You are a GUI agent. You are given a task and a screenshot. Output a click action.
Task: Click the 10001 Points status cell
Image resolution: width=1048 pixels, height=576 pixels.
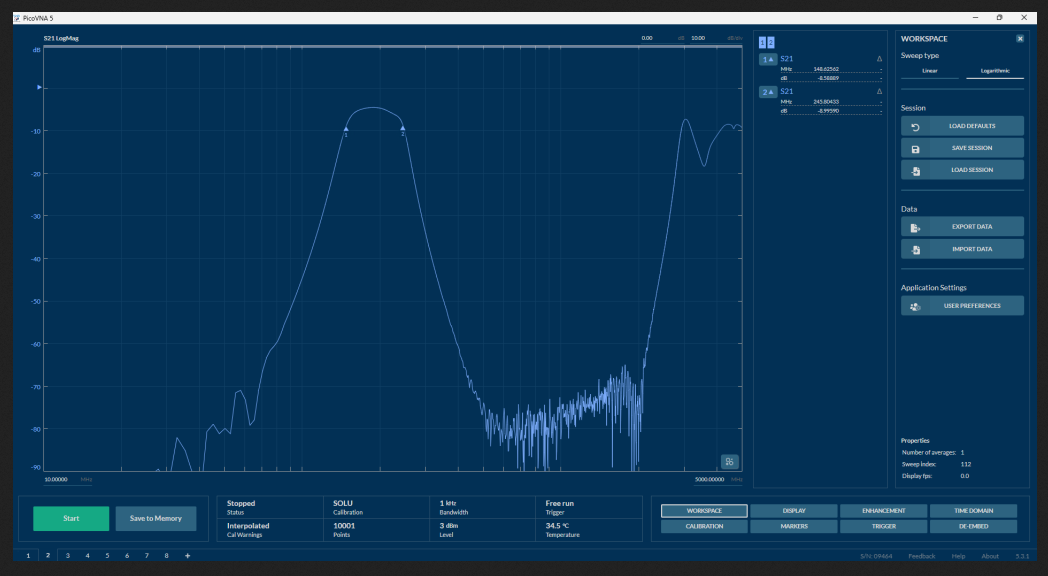click(376, 530)
